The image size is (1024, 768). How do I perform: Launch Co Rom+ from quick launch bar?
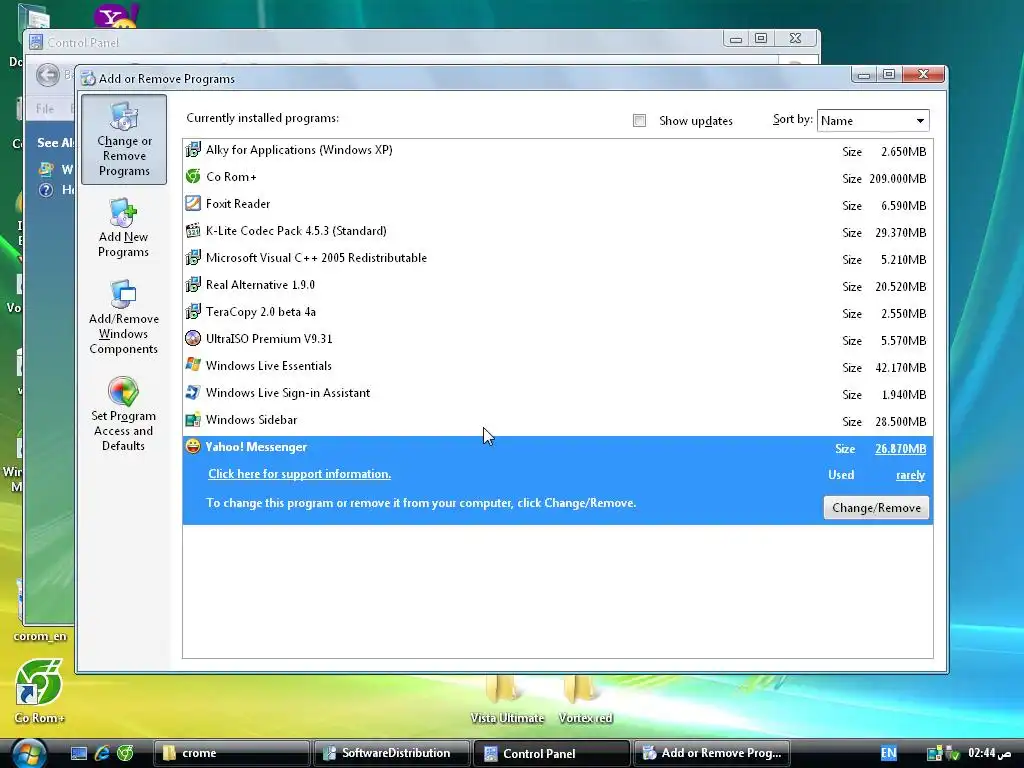[x=125, y=753]
